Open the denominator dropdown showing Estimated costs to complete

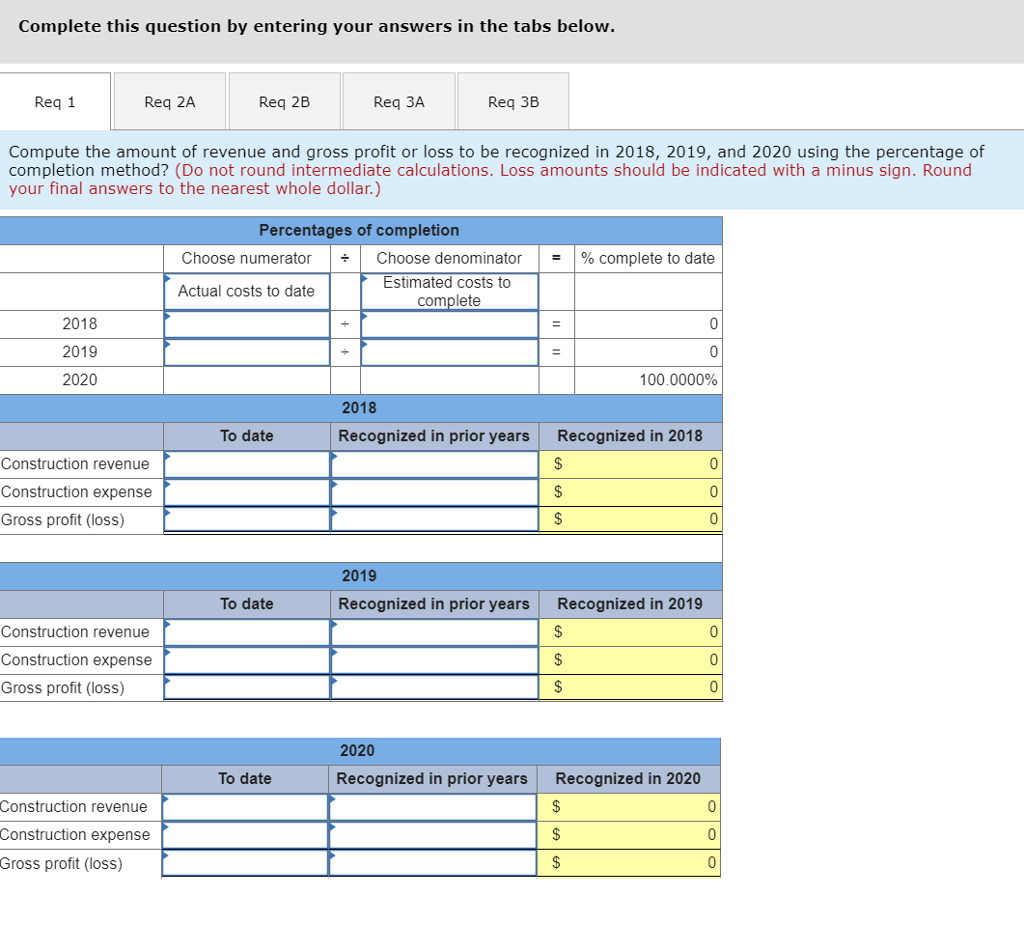(449, 291)
